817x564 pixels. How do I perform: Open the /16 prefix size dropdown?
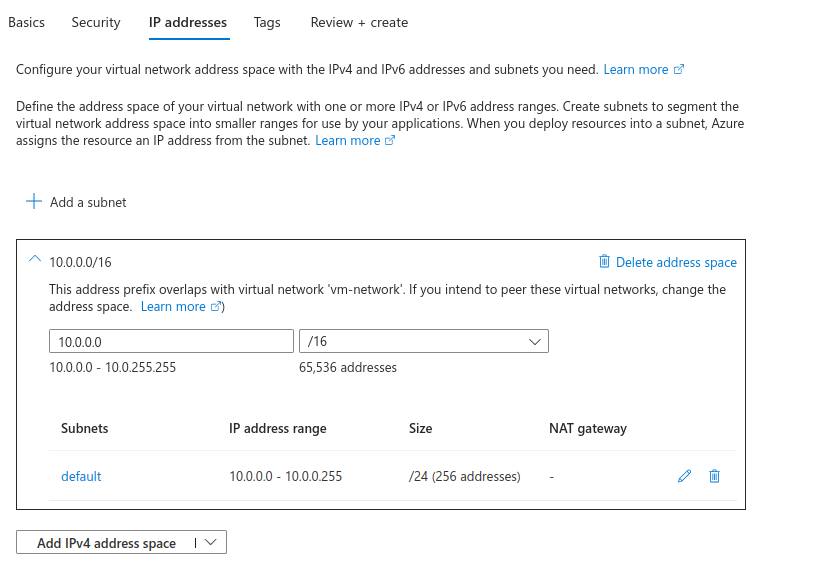click(423, 342)
